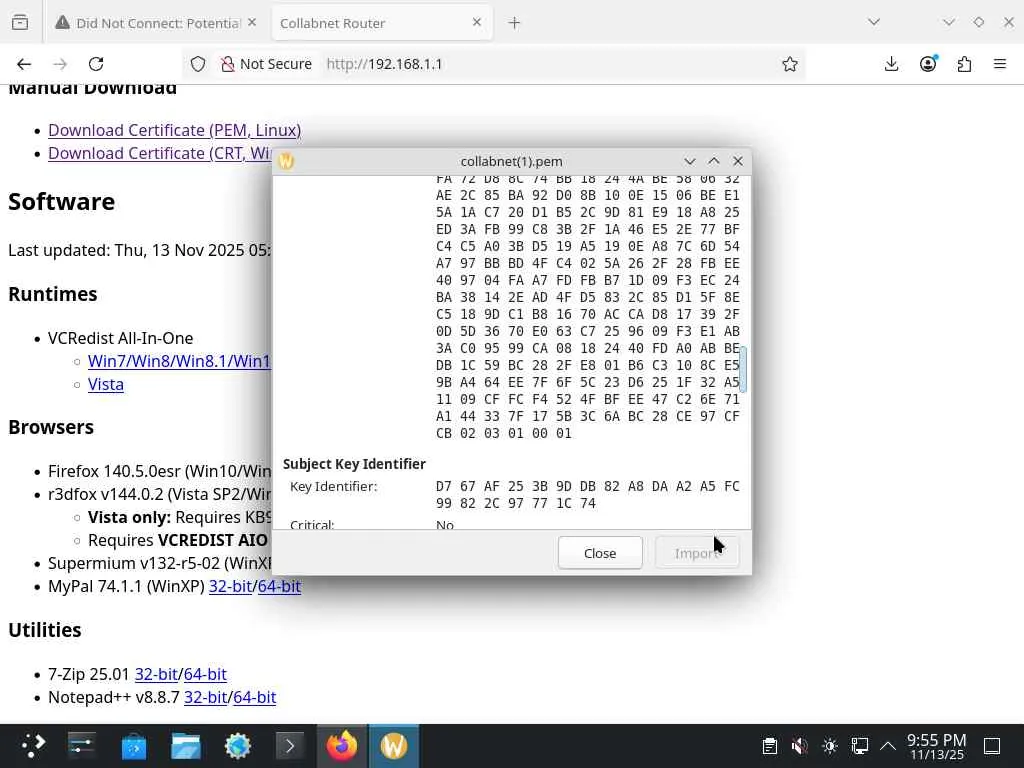The height and width of the screenshot is (768, 1024).
Task: Download 7-Zip 32-bit
Action: [156, 674]
